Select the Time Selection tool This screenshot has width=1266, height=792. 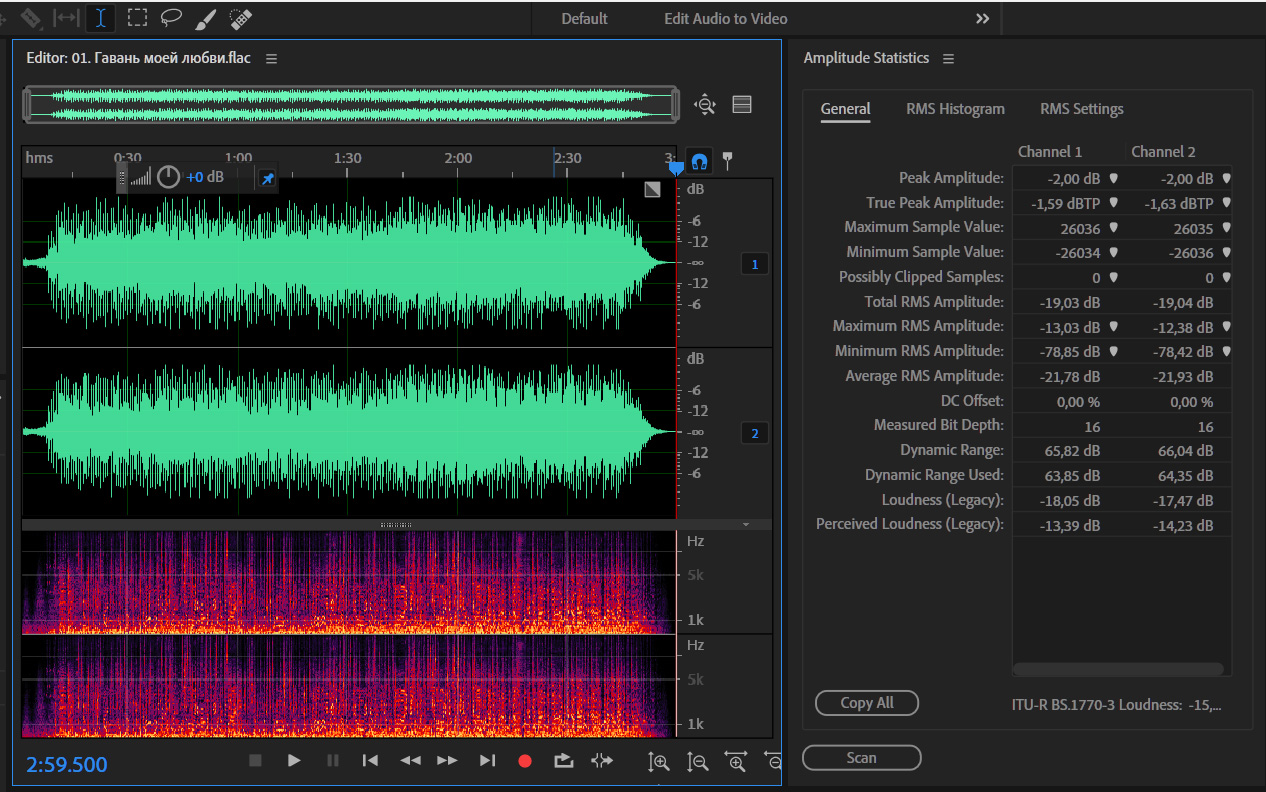click(x=101, y=18)
